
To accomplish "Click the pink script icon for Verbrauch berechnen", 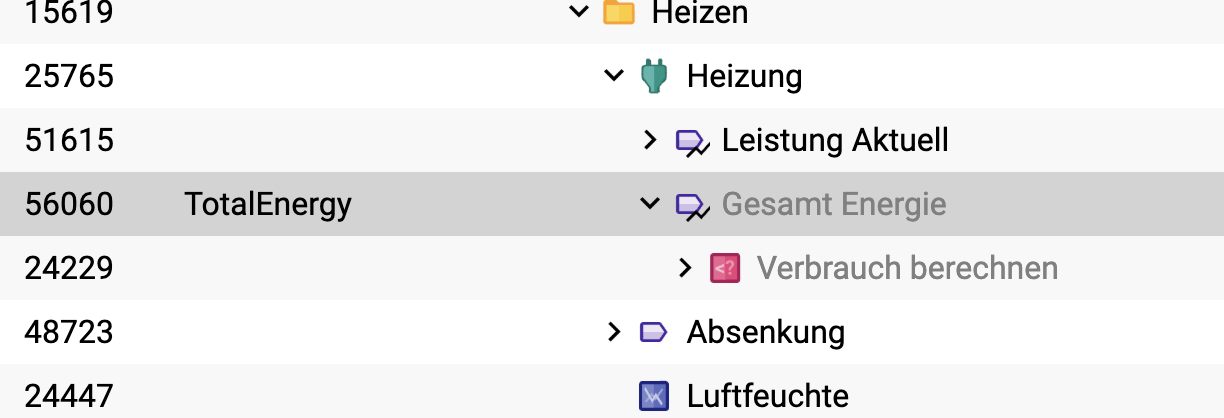I will tap(725, 268).
